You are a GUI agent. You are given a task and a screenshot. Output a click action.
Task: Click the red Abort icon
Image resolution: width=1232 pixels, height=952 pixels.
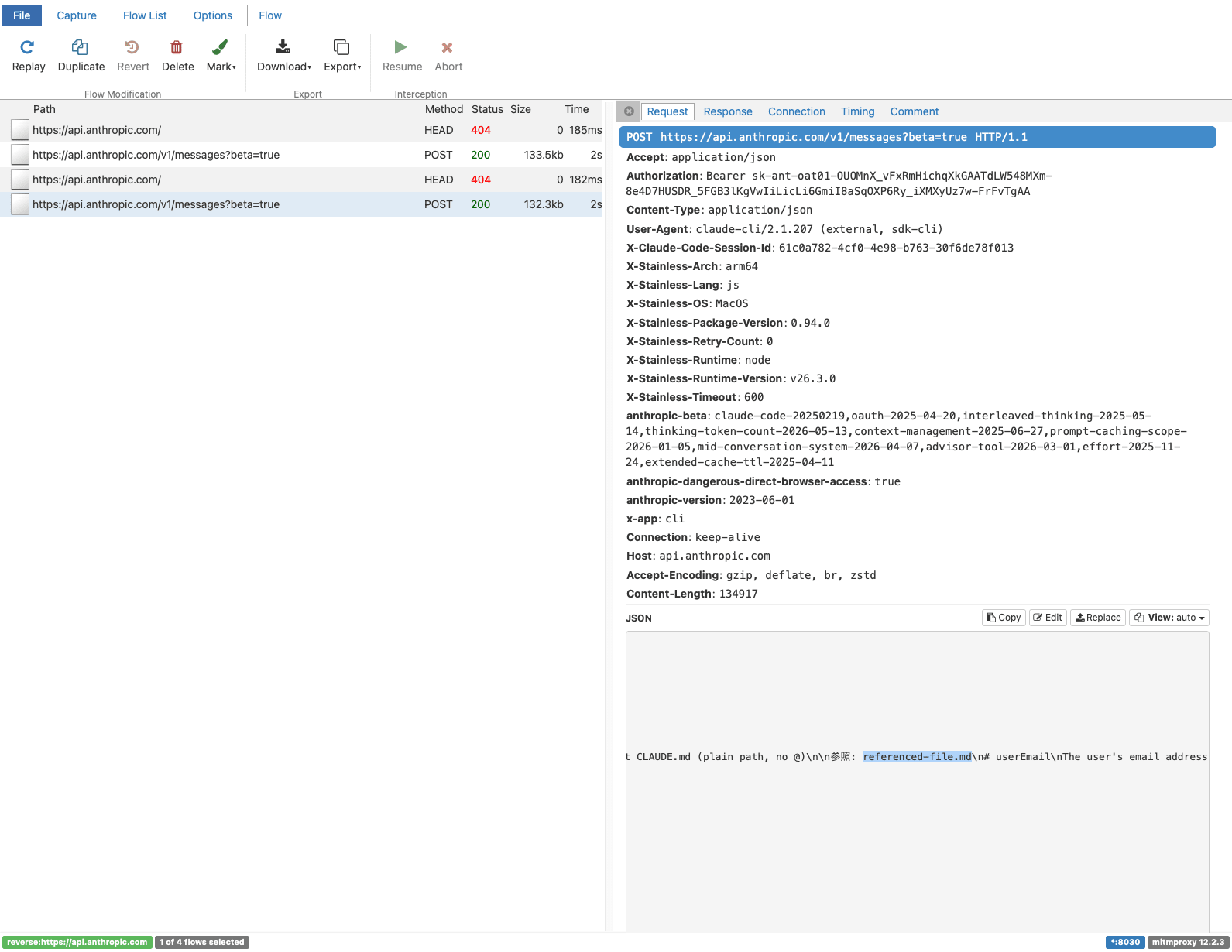448,47
